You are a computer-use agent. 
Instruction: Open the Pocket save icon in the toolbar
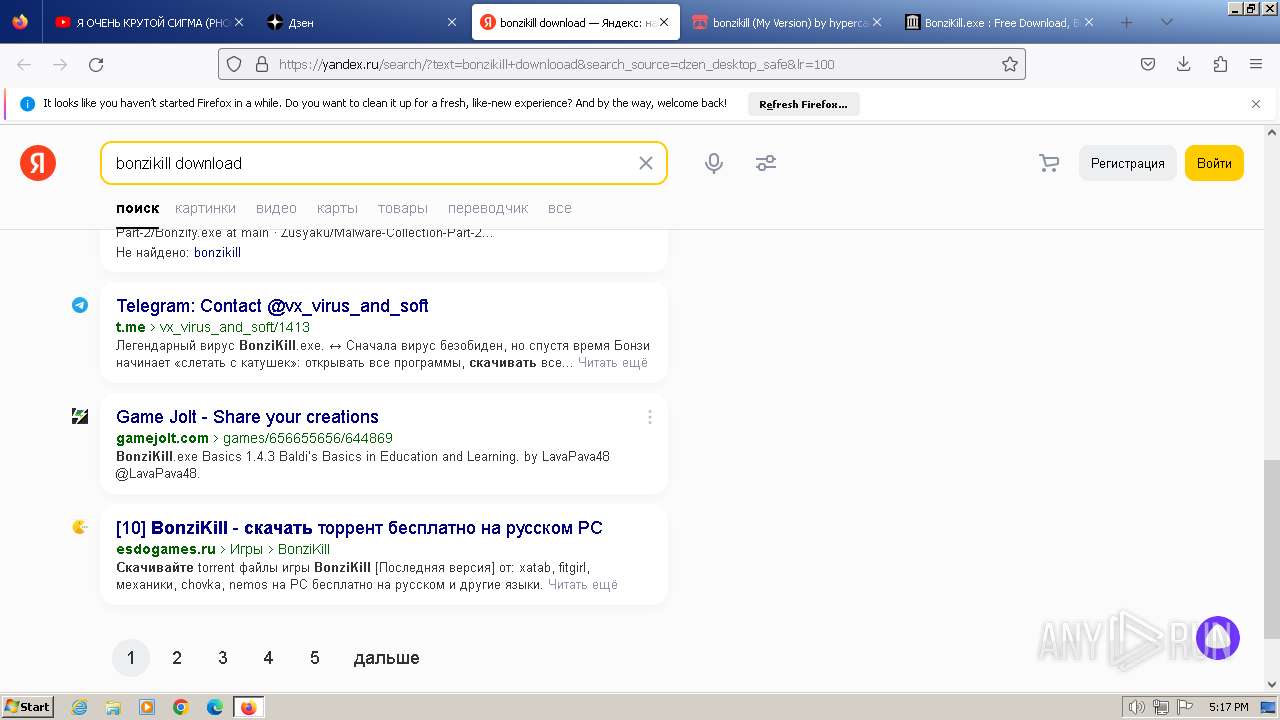coord(1148,64)
